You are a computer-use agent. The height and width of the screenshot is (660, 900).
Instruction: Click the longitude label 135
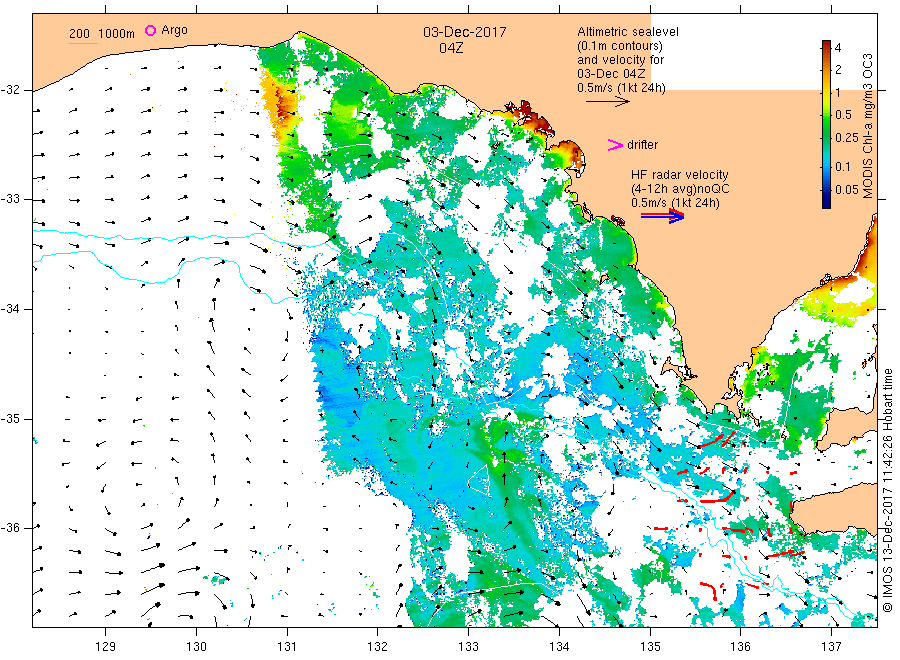(650, 647)
